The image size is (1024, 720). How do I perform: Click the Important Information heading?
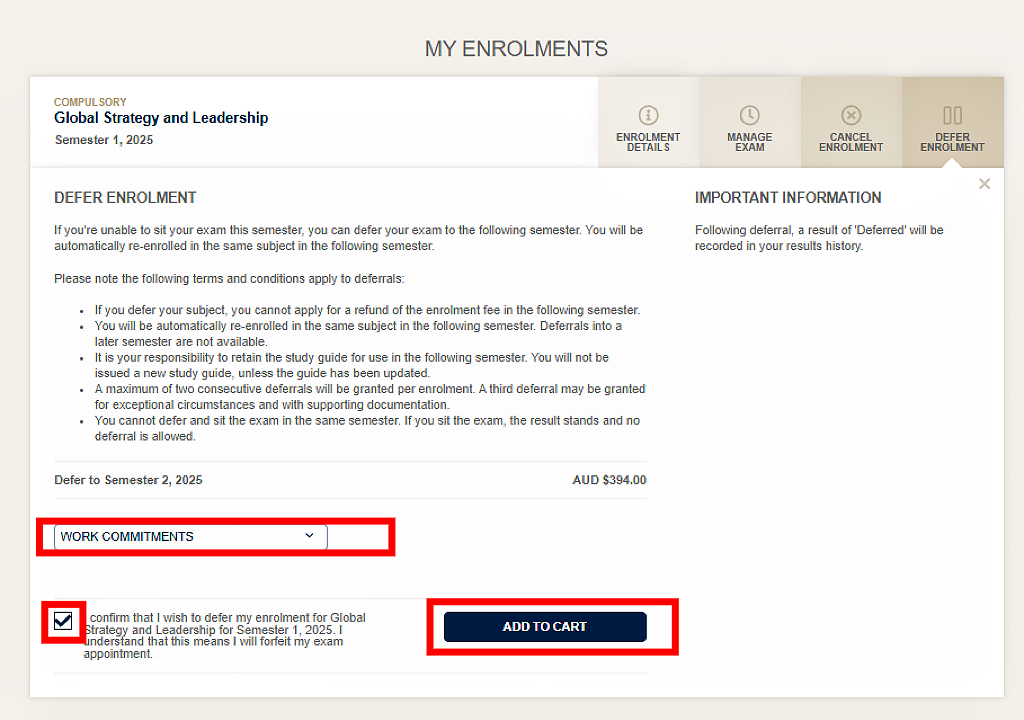point(788,198)
